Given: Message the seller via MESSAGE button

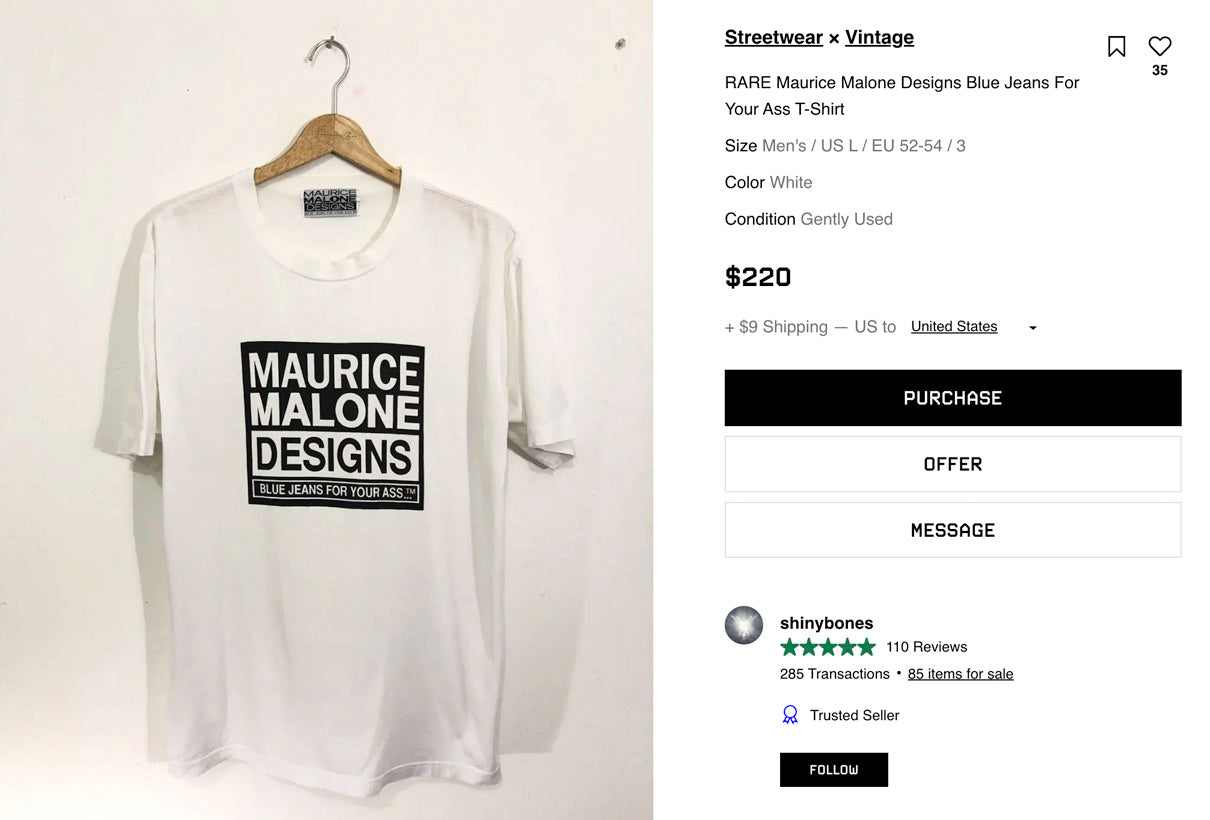Looking at the screenshot, I should pos(952,530).
